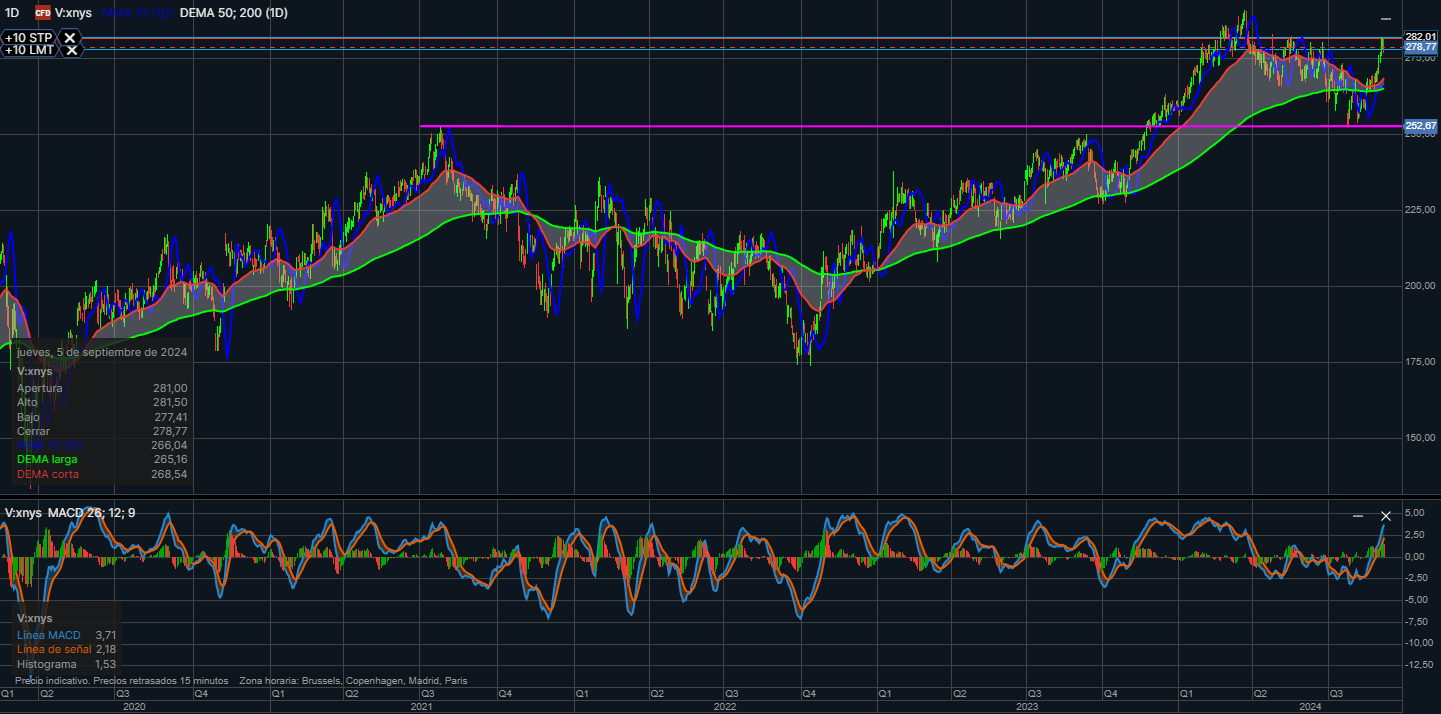Click the 282,01 stop price tag
The height and width of the screenshot is (714, 1441).
click(1420, 37)
